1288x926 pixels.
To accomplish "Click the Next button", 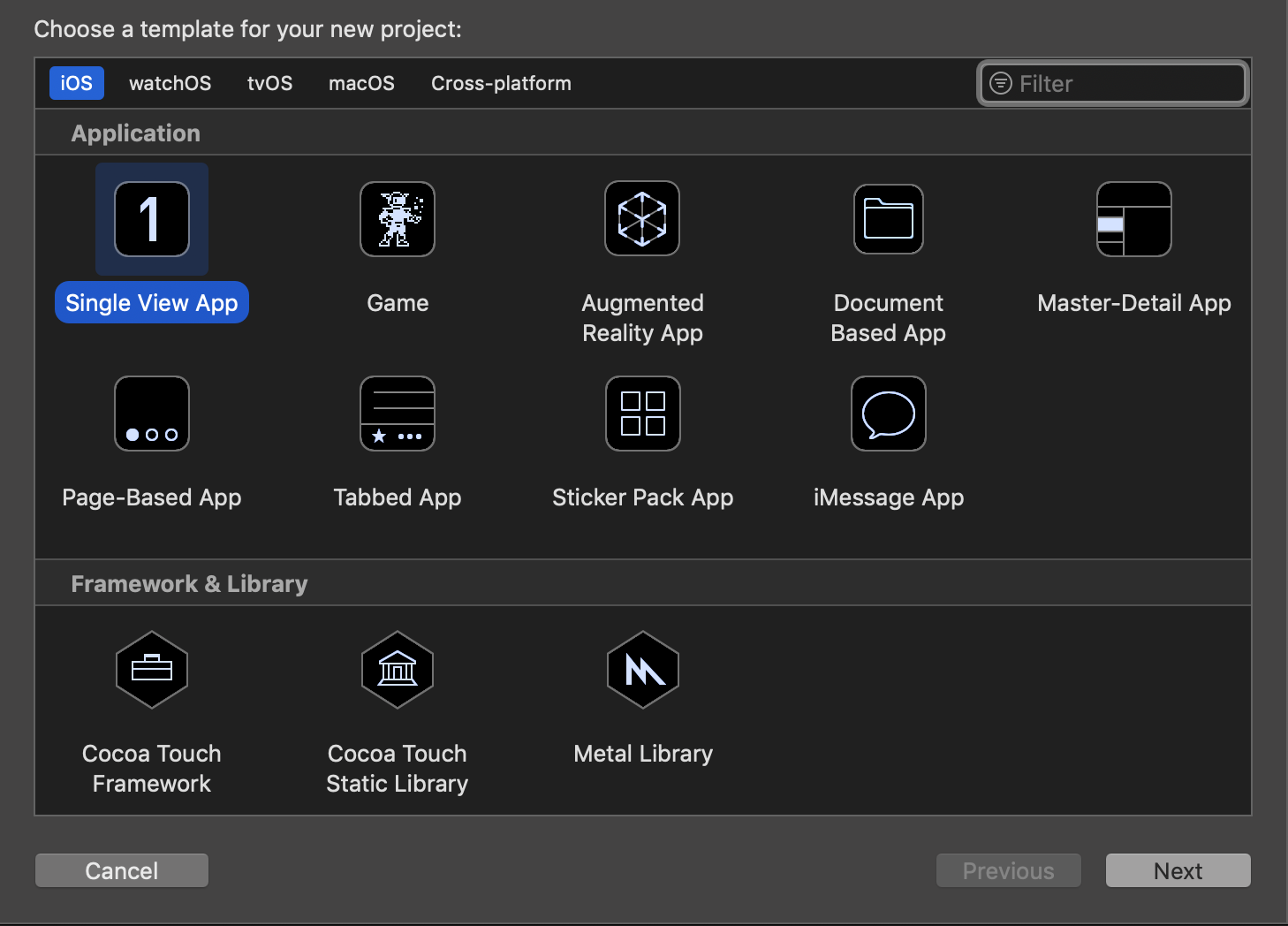I will [x=1178, y=870].
